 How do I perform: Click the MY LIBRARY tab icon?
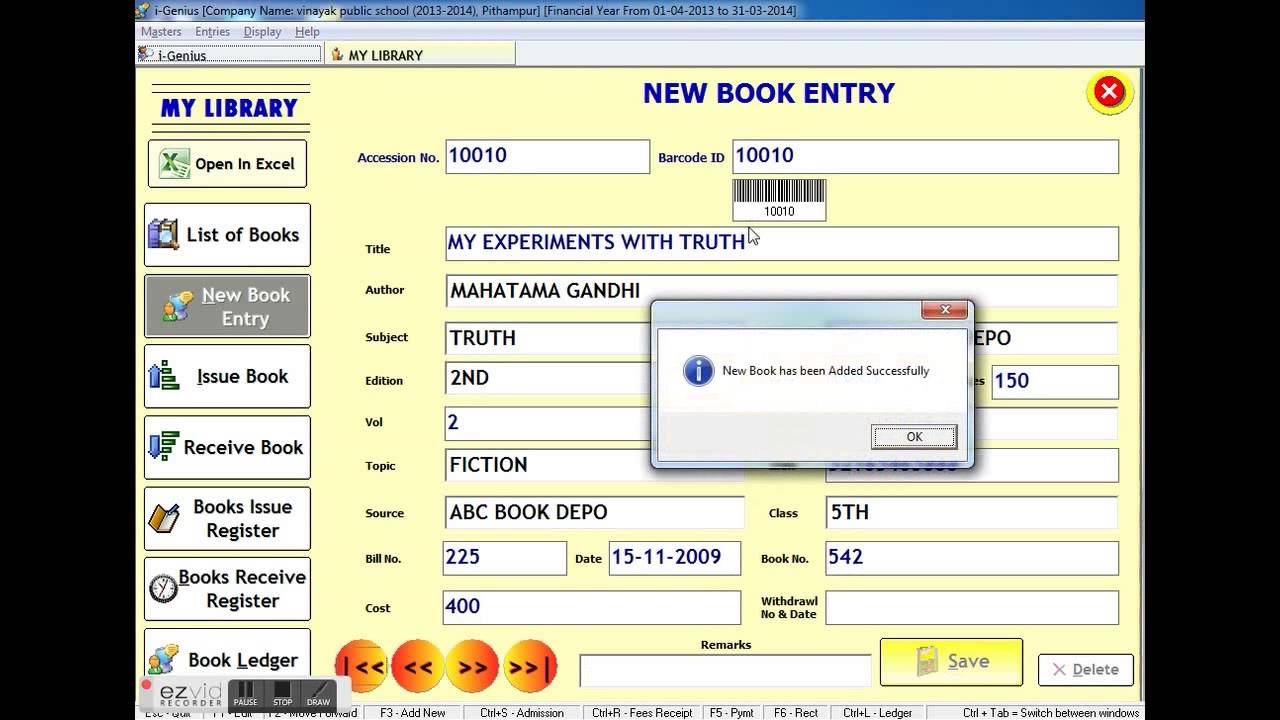337,55
